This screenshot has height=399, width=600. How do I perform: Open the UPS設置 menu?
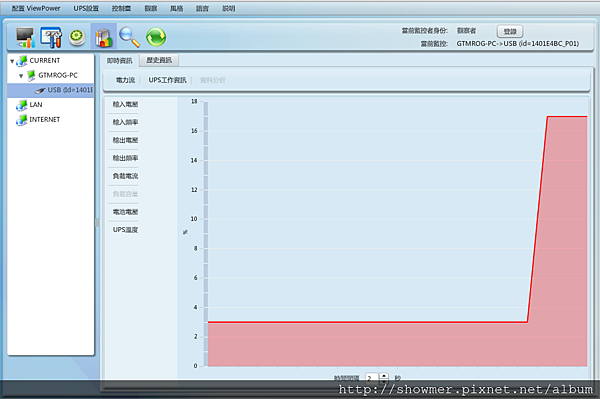(x=86, y=8)
